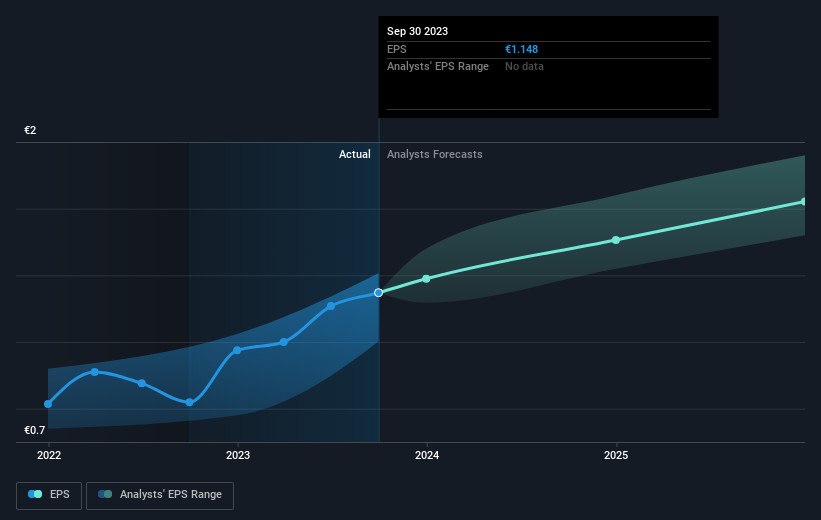Click the 2022 starting EPS data point
821x520 pixels.
(x=48, y=404)
